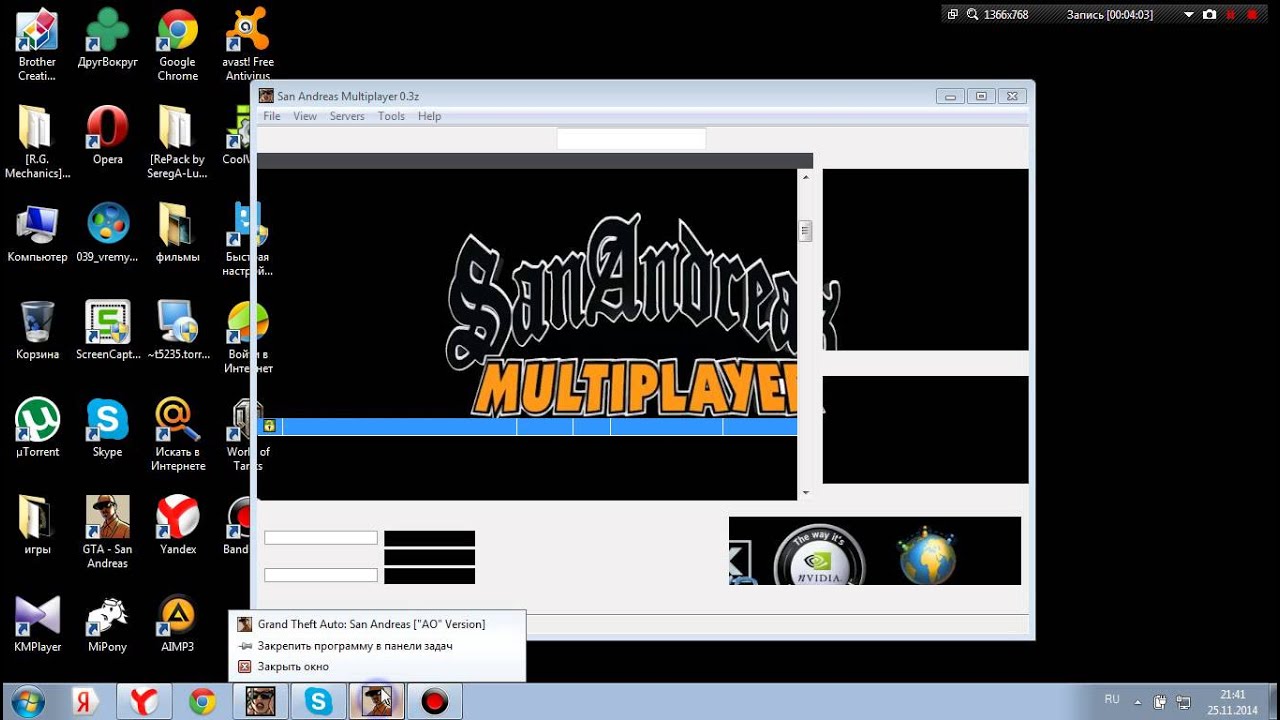Screen dimensions: 1280x720
Task: Open the View menu
Action: click(x=304, y=116)
